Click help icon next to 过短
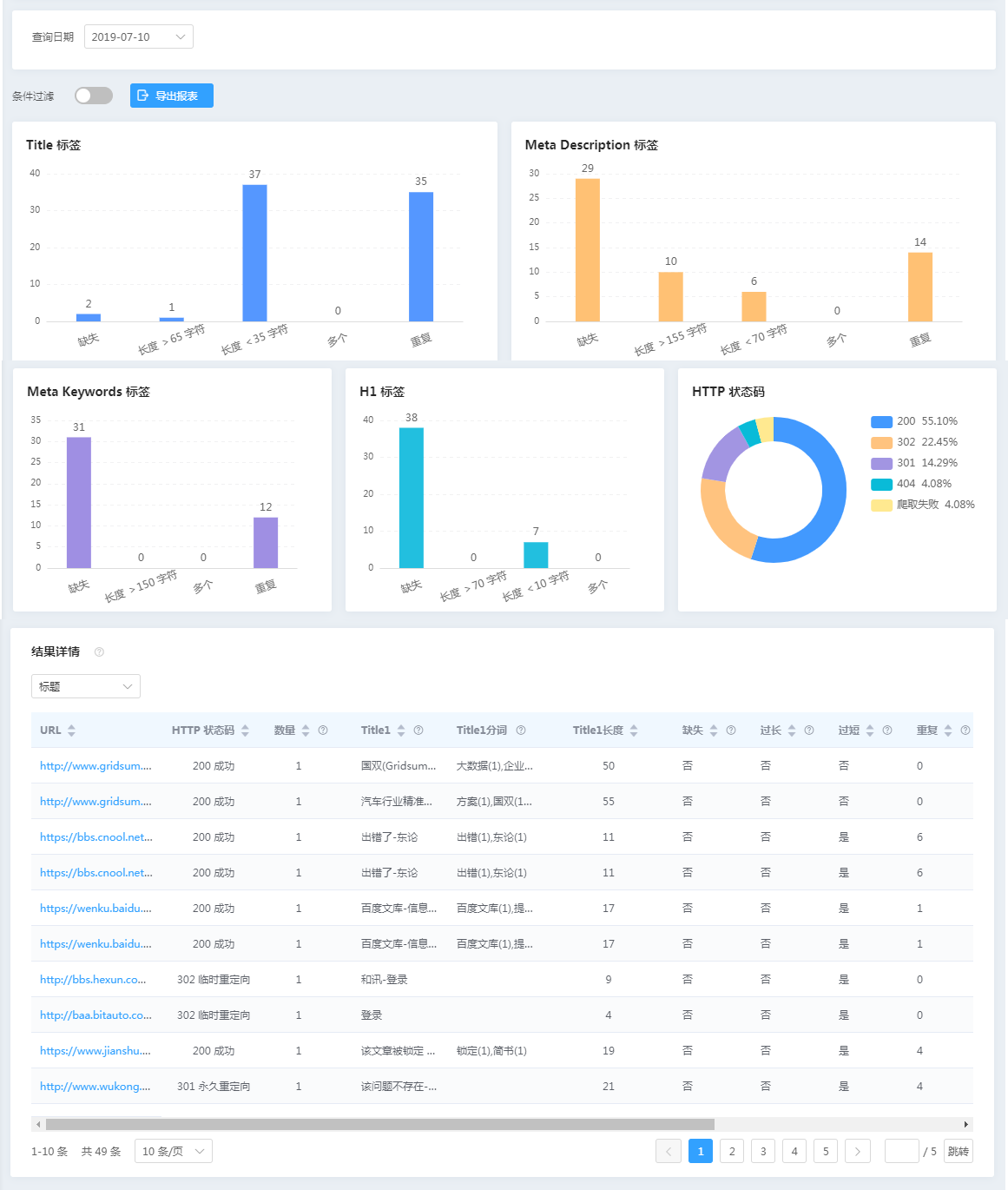 (887, 731)
